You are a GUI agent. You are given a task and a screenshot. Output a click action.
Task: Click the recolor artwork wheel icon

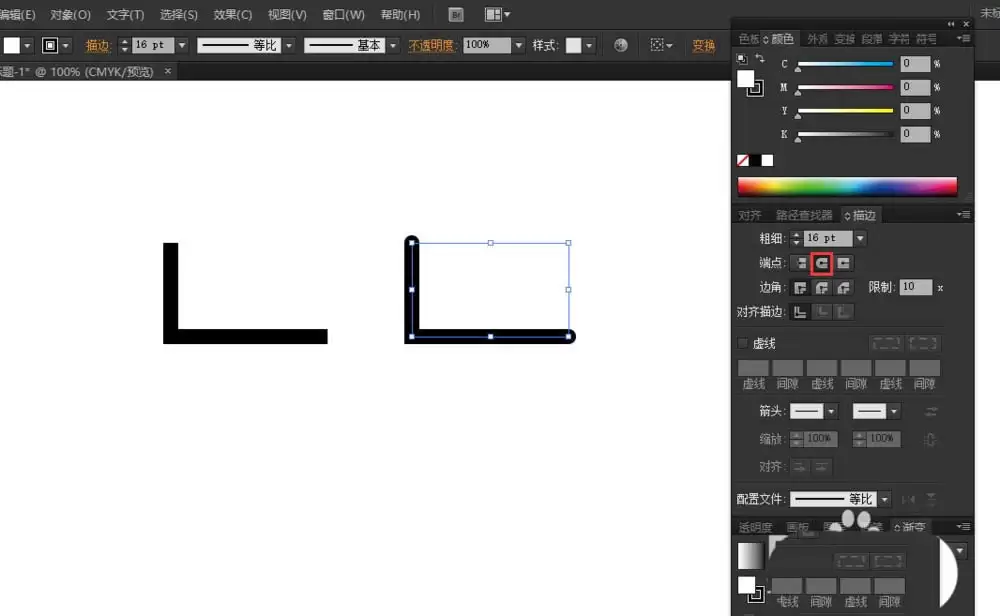click(621, 45)
